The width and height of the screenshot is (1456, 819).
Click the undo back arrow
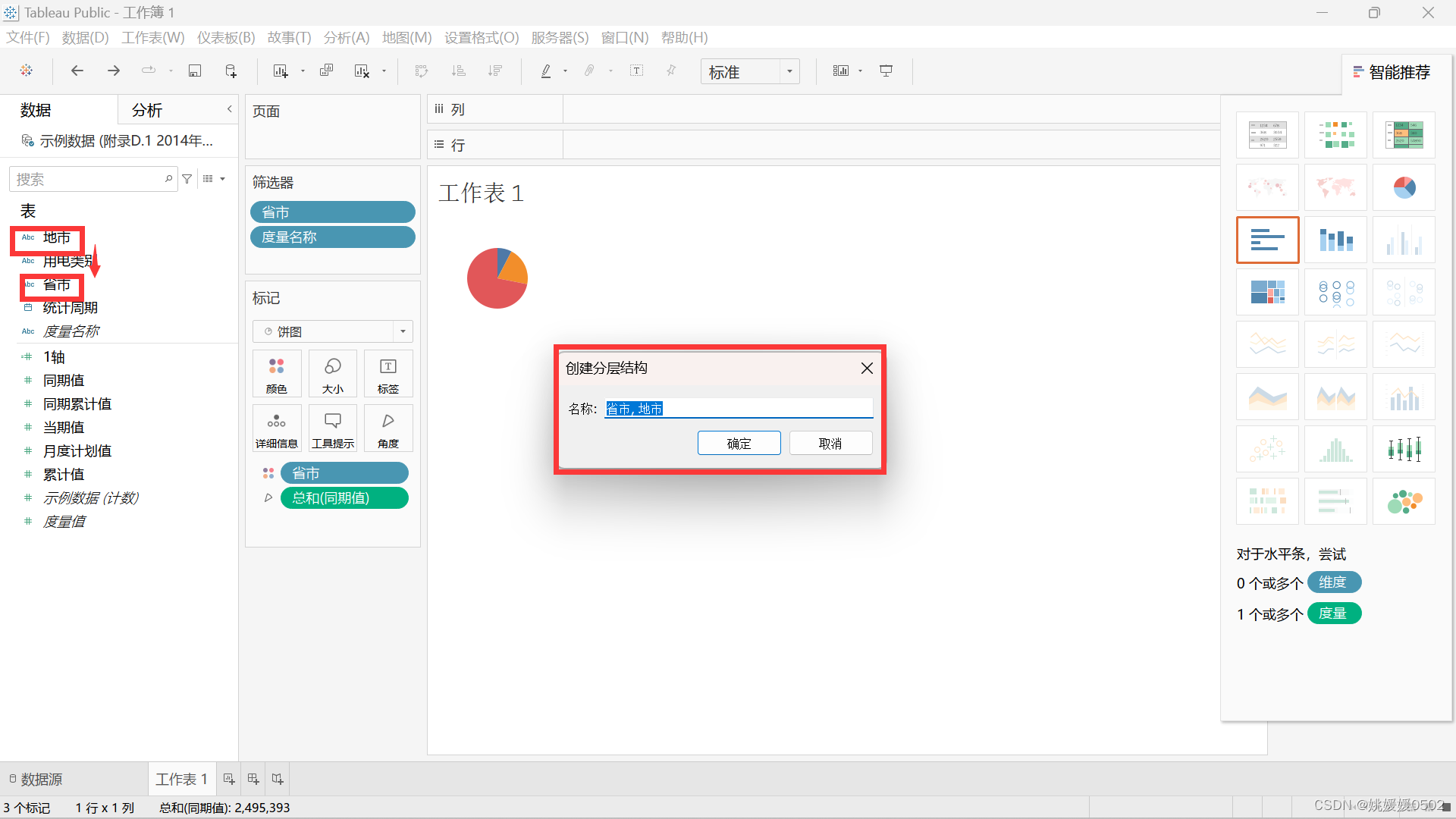click(77, 71)
